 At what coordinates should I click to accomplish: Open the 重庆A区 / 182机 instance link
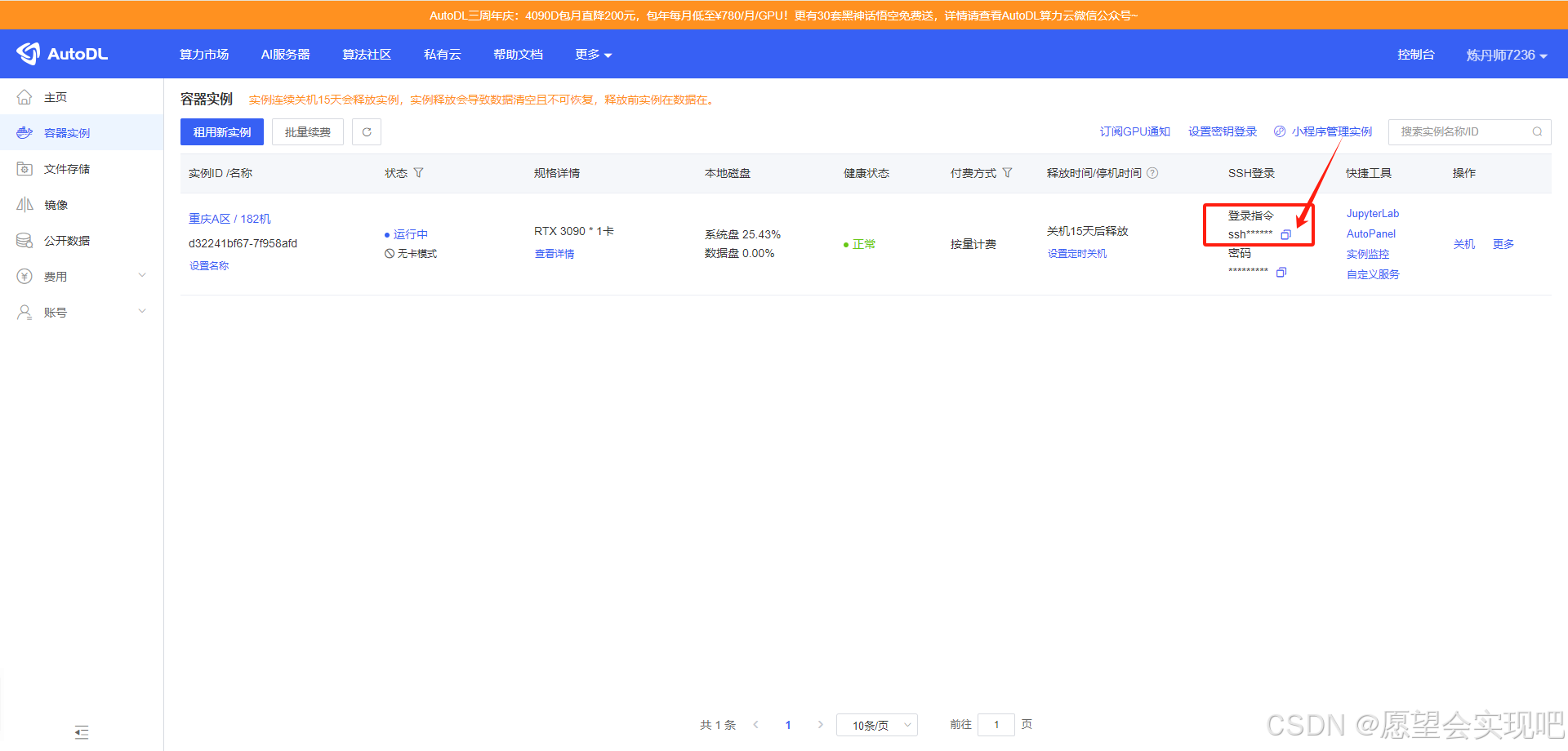tap(229, 219)
